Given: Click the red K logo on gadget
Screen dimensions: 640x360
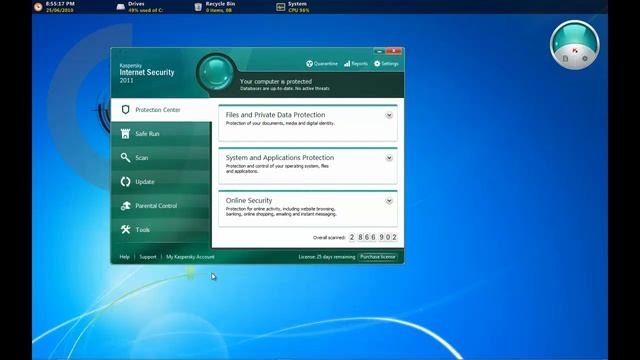Looking at the screenshot, I should [575, 51].
